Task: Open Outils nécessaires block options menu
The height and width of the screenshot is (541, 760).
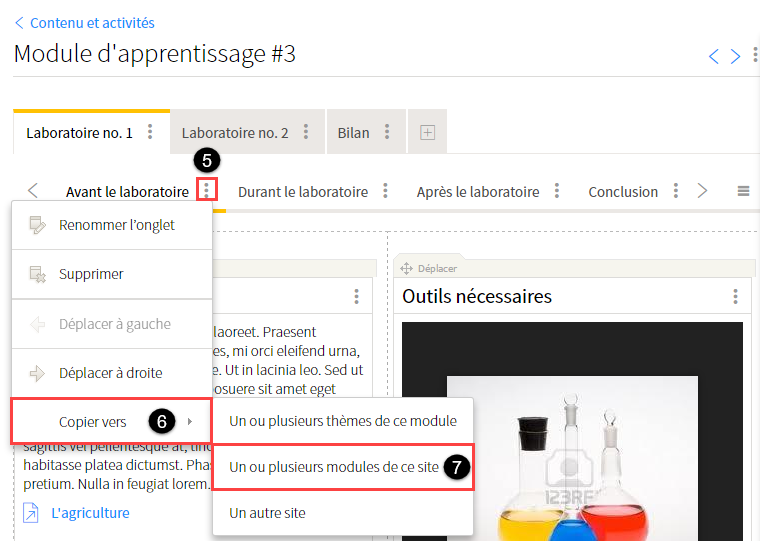Action: click(x=735, y=296)
